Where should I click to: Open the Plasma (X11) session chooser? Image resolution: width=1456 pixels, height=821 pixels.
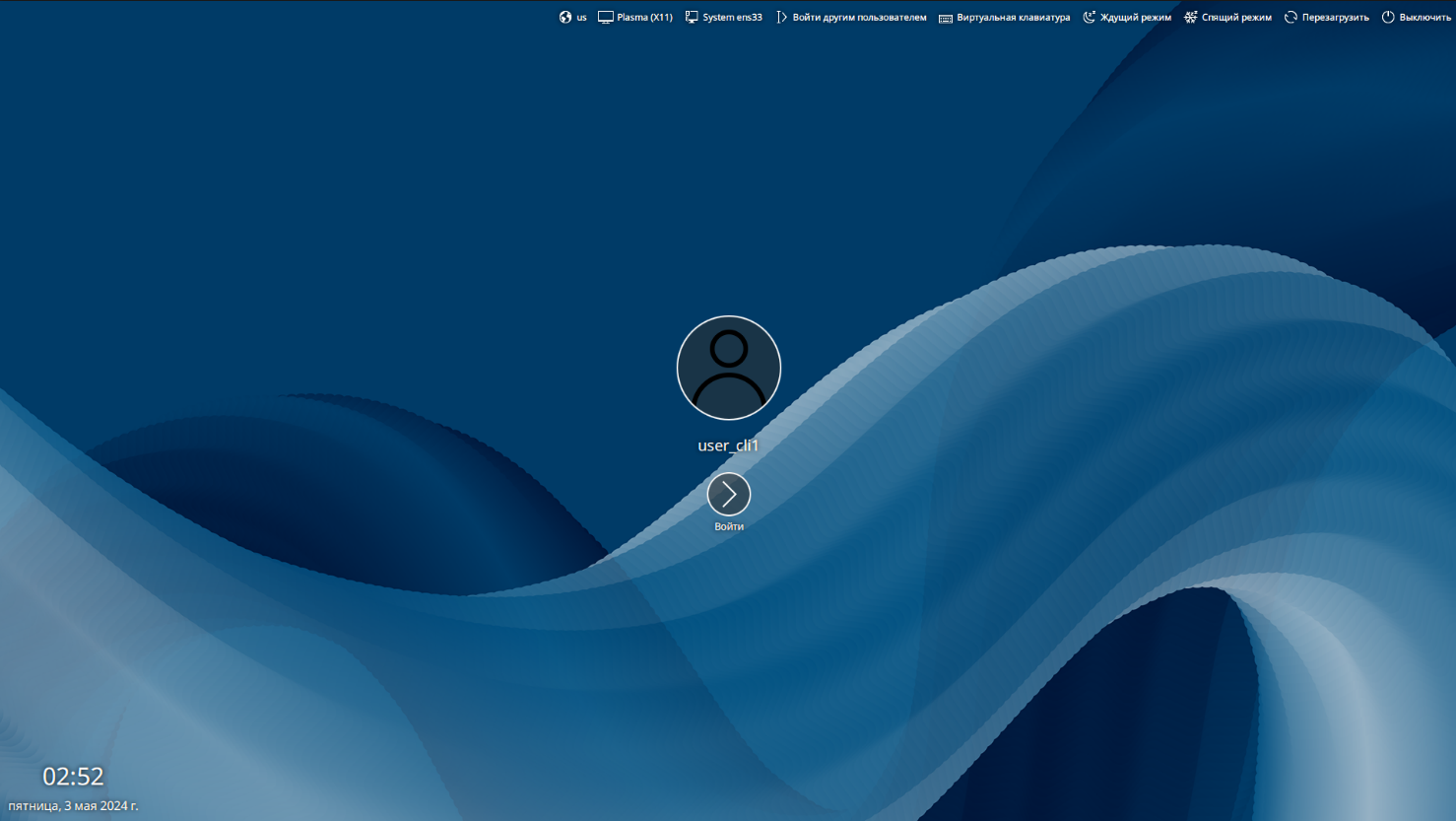click(x=644, y=18)
